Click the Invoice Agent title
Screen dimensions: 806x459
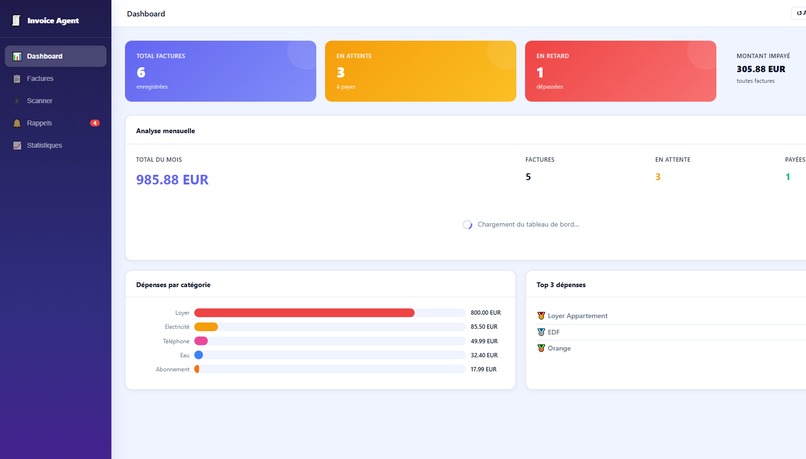coord(53,21)
